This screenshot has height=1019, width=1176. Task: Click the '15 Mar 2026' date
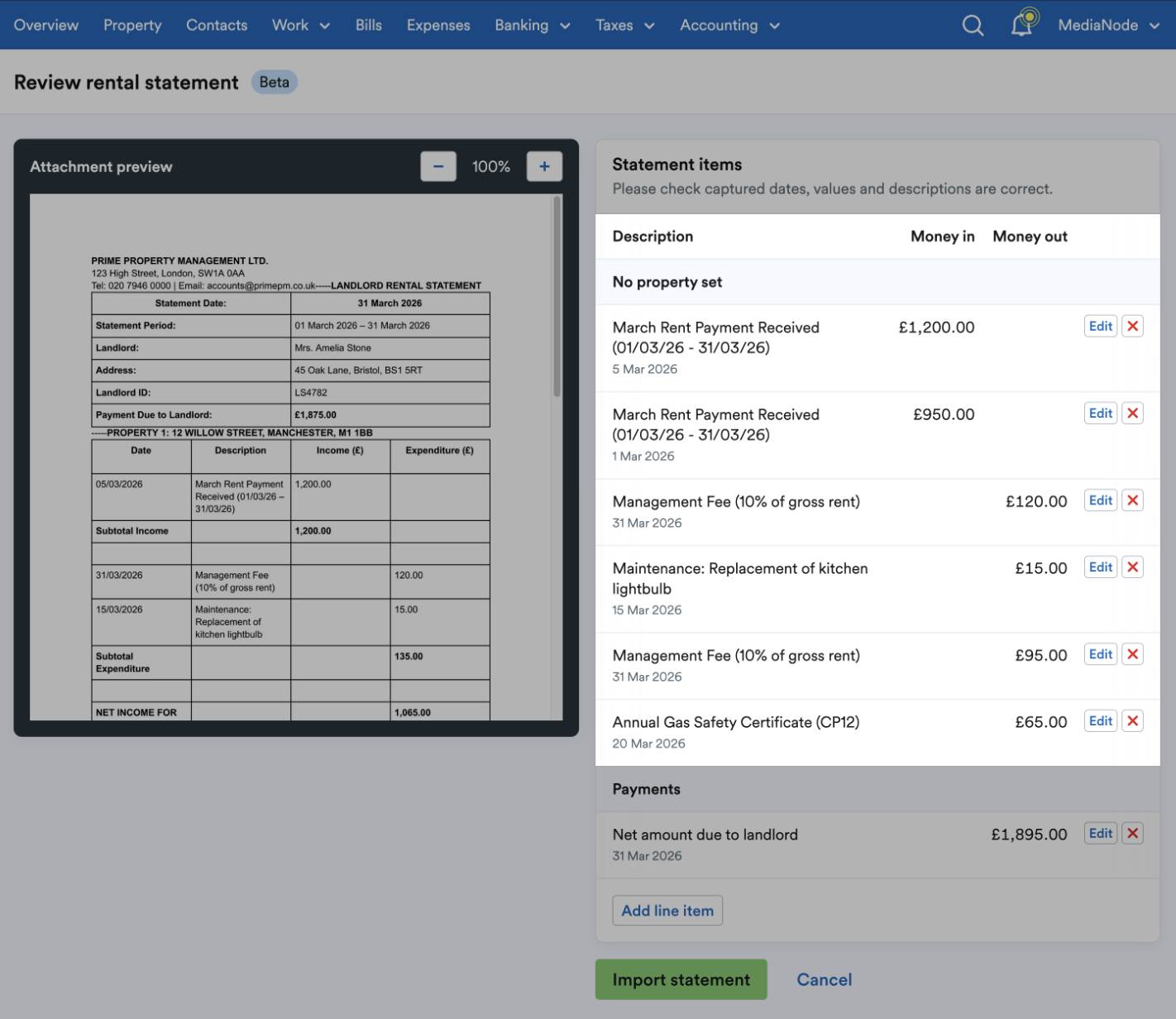[648, 610]
